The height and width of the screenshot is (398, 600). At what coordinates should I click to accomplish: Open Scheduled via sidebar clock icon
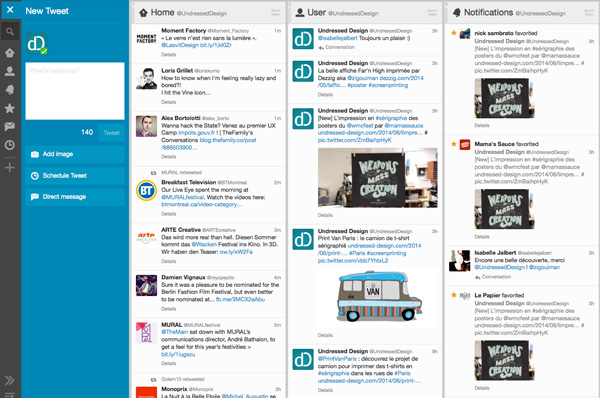(x=10, y=145)
